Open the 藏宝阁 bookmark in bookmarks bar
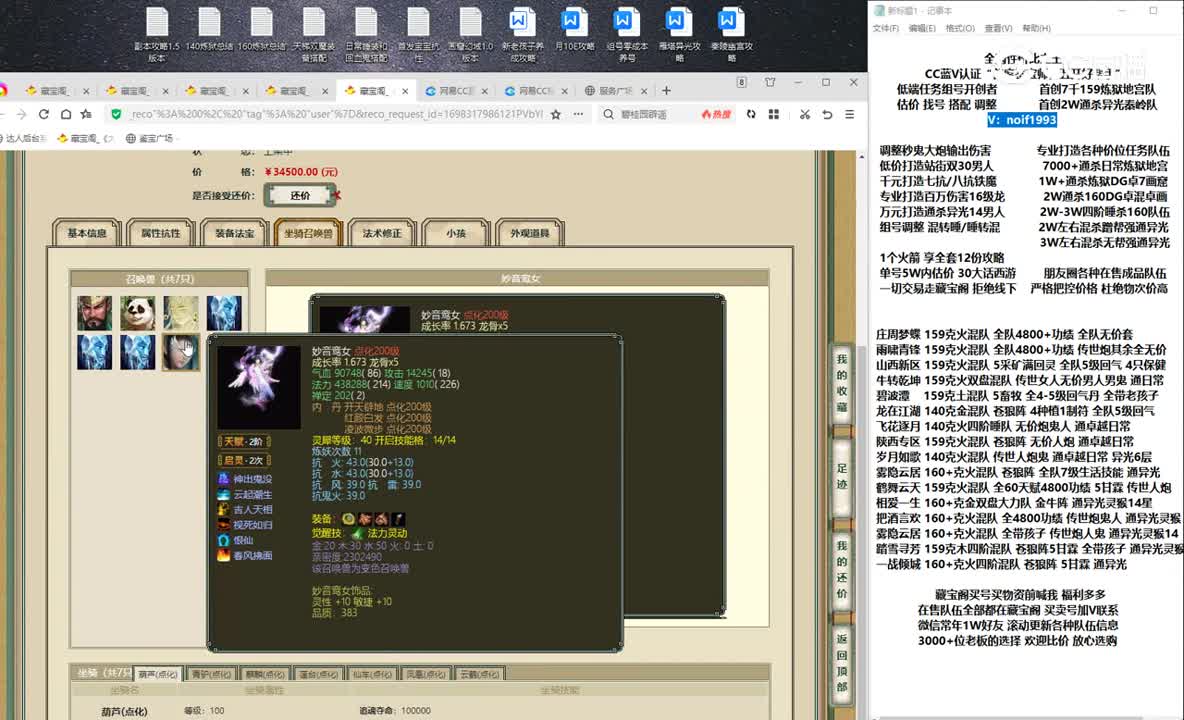1184x720 pixels. (85, 138)
